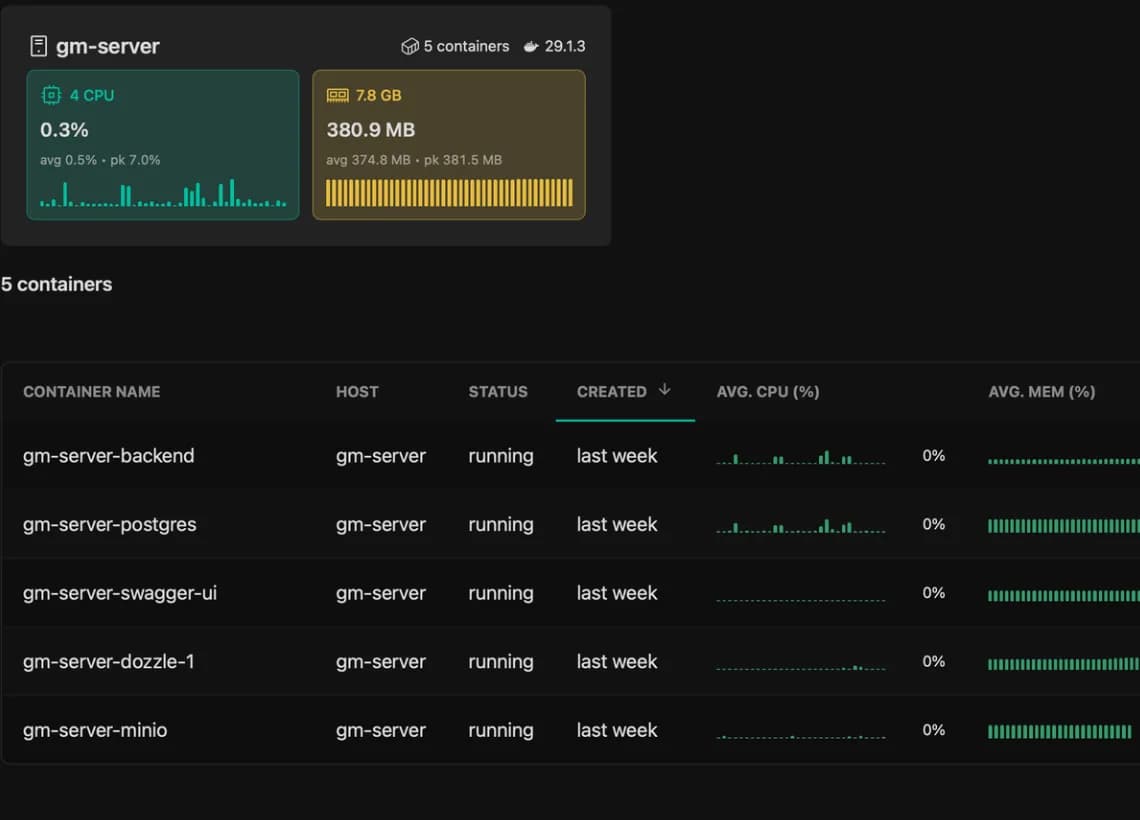This screenshot has width=1140, height=820.
Task: Click 0% CPU value for gm-server-minio
Action: pyautogui.click(x=934, y=730)
